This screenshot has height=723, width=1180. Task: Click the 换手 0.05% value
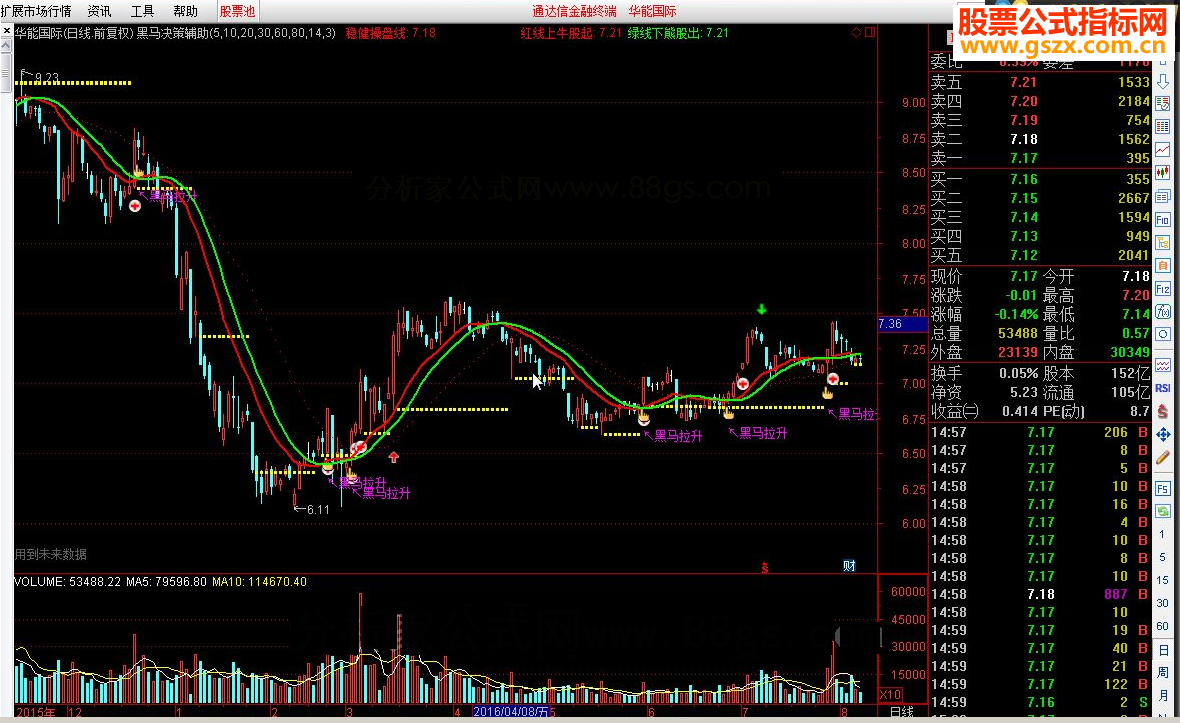coord(1019,373)
